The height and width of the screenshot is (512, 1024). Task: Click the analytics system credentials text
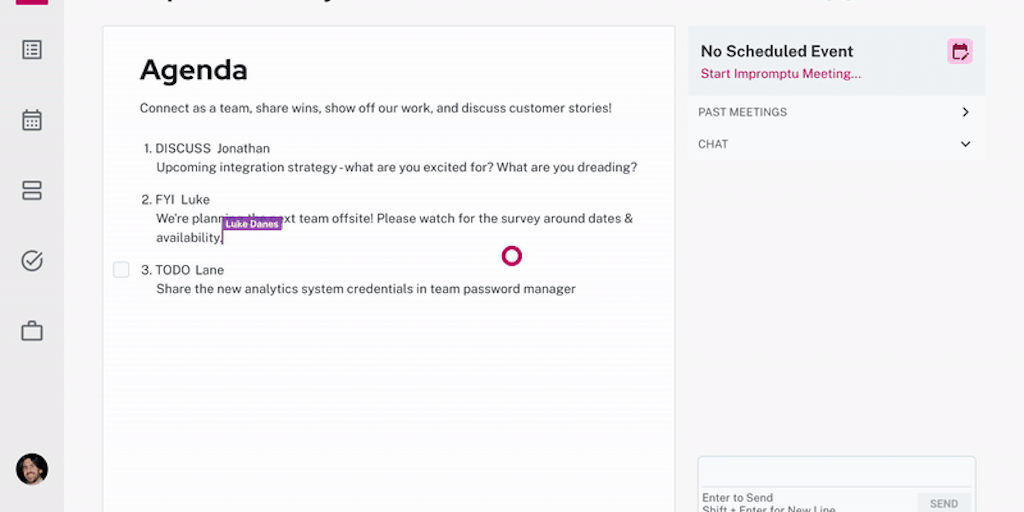click(366, 289)
